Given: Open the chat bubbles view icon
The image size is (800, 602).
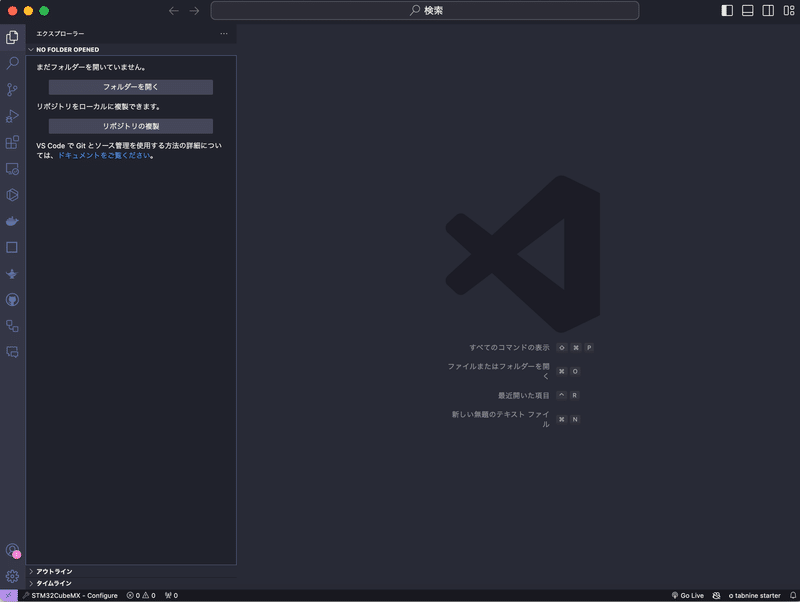Looking at the screenshot, I should point(12,352).
